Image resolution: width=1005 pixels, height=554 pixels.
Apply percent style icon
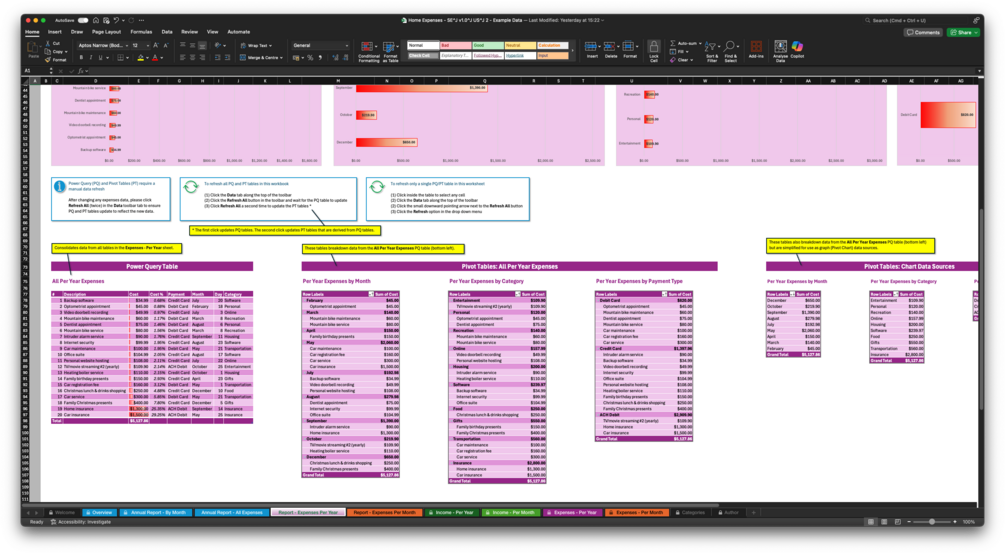[x=310, y=58]
